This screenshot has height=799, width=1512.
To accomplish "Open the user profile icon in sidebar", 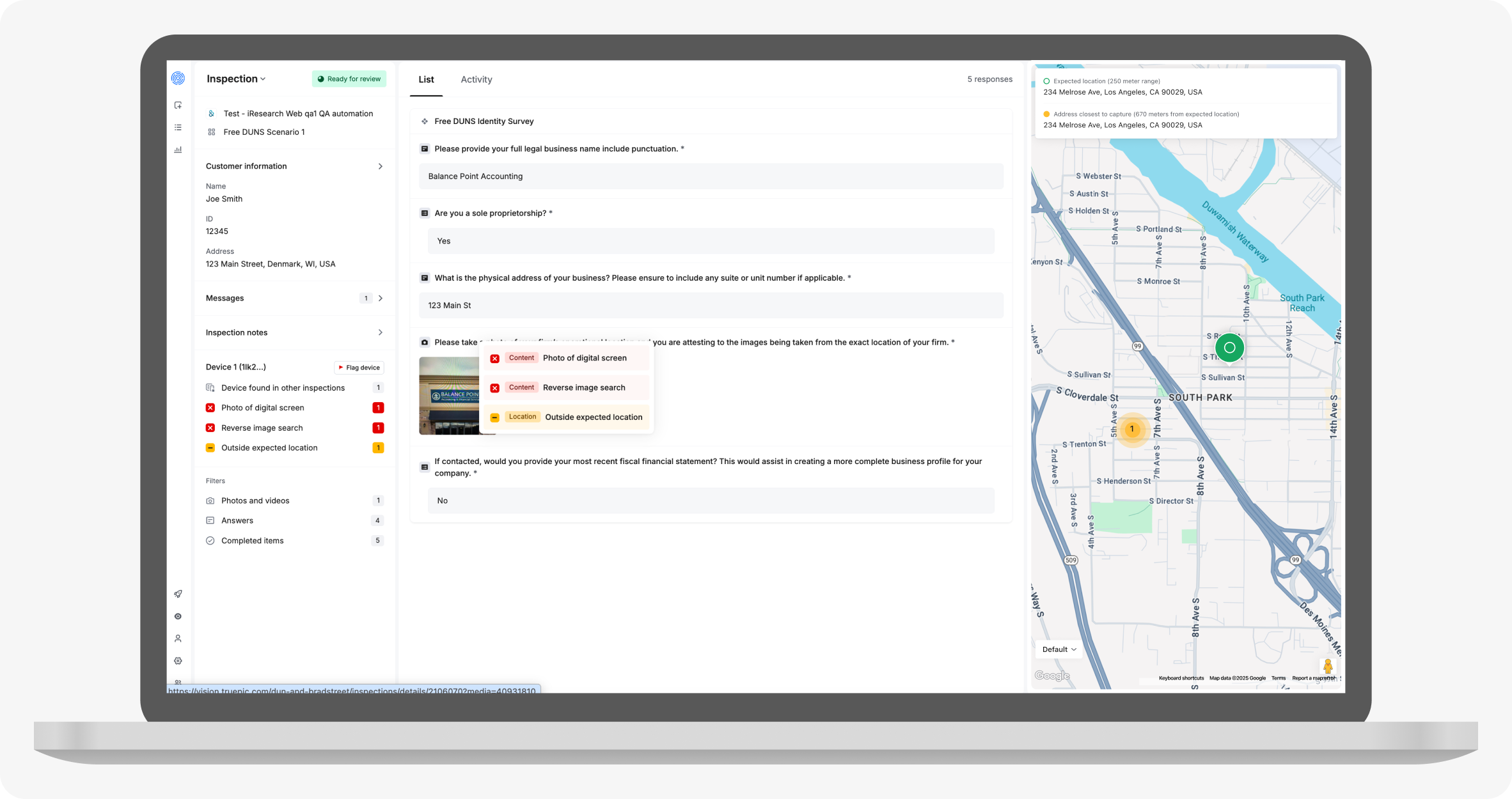I will click(178, 639).
